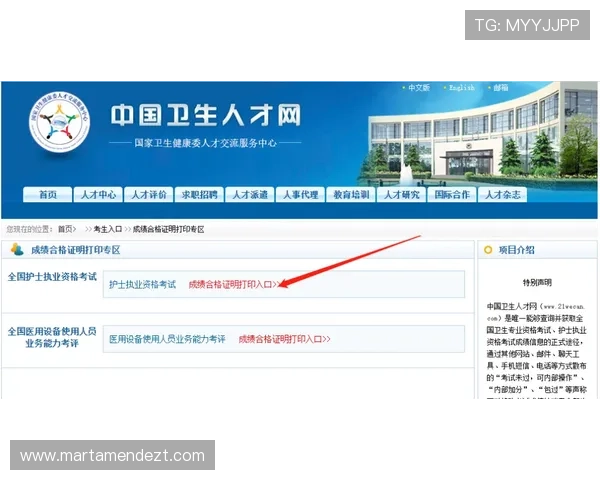
Task: Open the 人才派遣 navigation tab
Action: click(x=249, y=195)
